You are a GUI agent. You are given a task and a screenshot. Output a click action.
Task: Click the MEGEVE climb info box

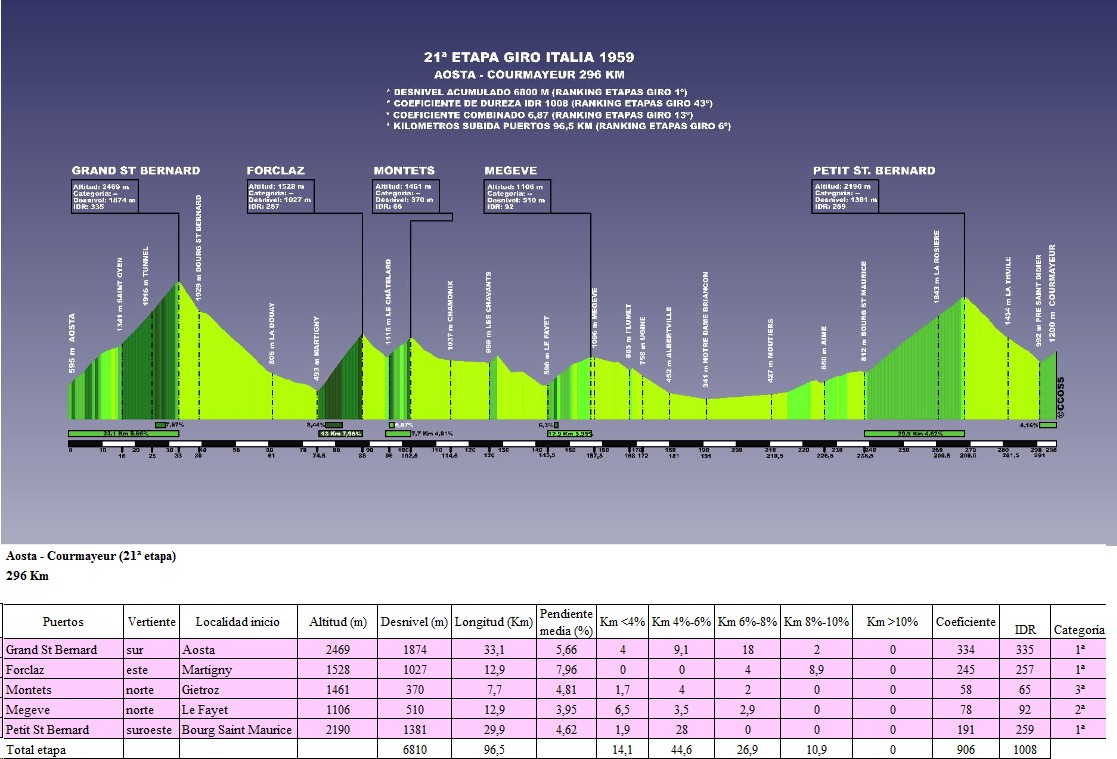click(517, 196)
